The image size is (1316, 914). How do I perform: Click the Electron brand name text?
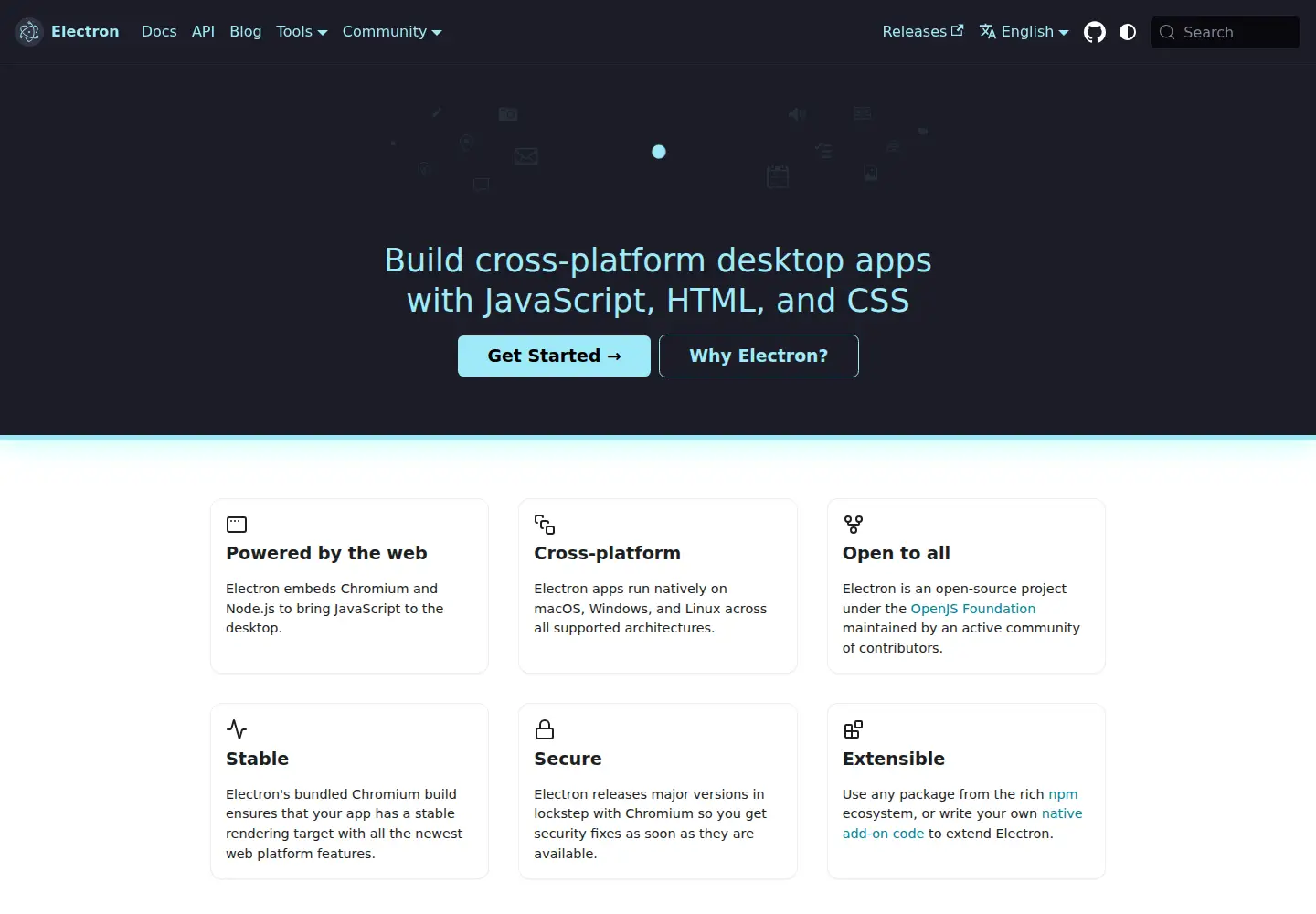click(85, 32)
